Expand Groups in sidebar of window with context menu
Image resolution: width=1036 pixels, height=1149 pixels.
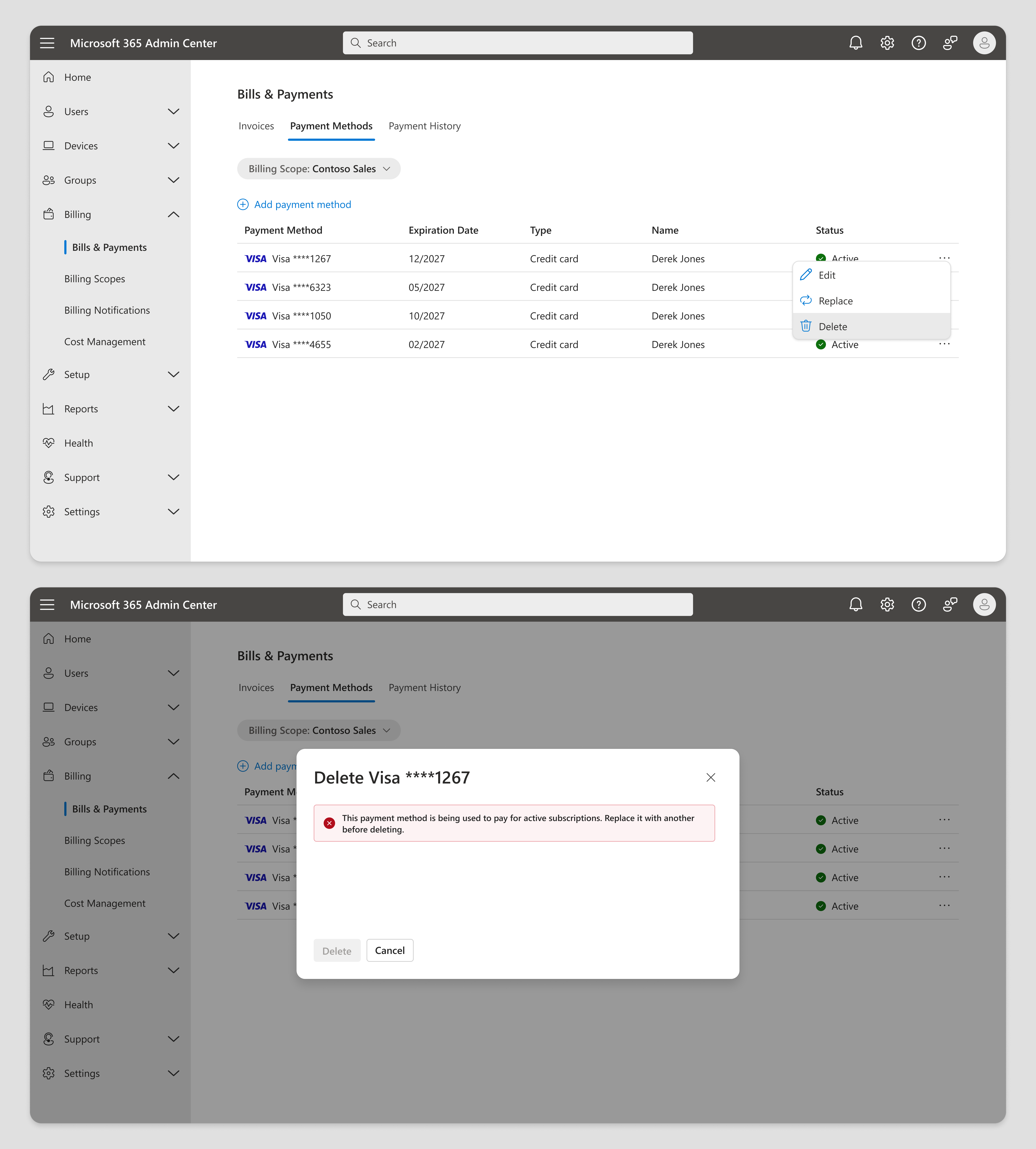click(x=174, y=180)
